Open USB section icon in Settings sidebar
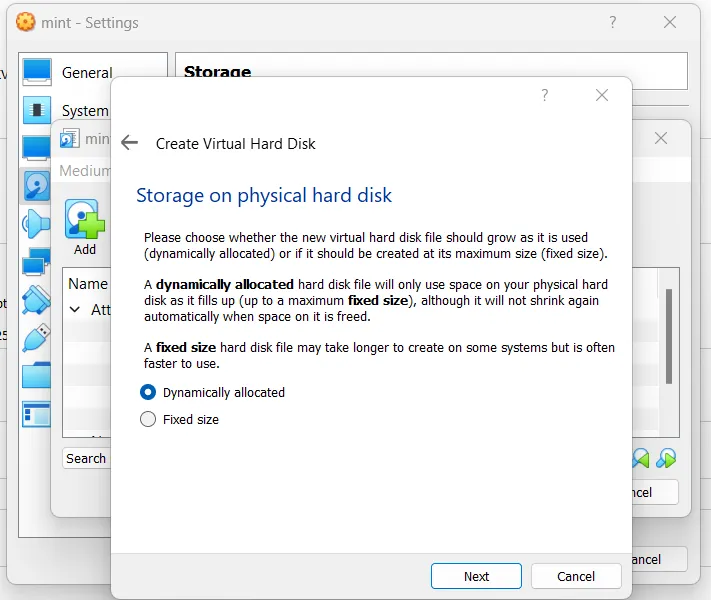Viewport: 711px width, 600px height. [x=36, y=338]
